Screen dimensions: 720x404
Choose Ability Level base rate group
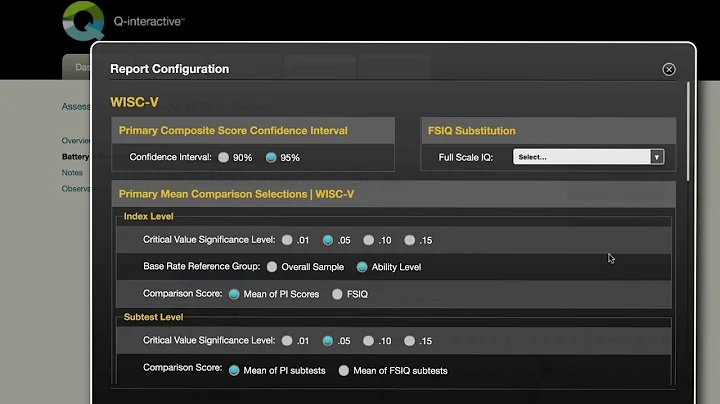coord(362,267)
